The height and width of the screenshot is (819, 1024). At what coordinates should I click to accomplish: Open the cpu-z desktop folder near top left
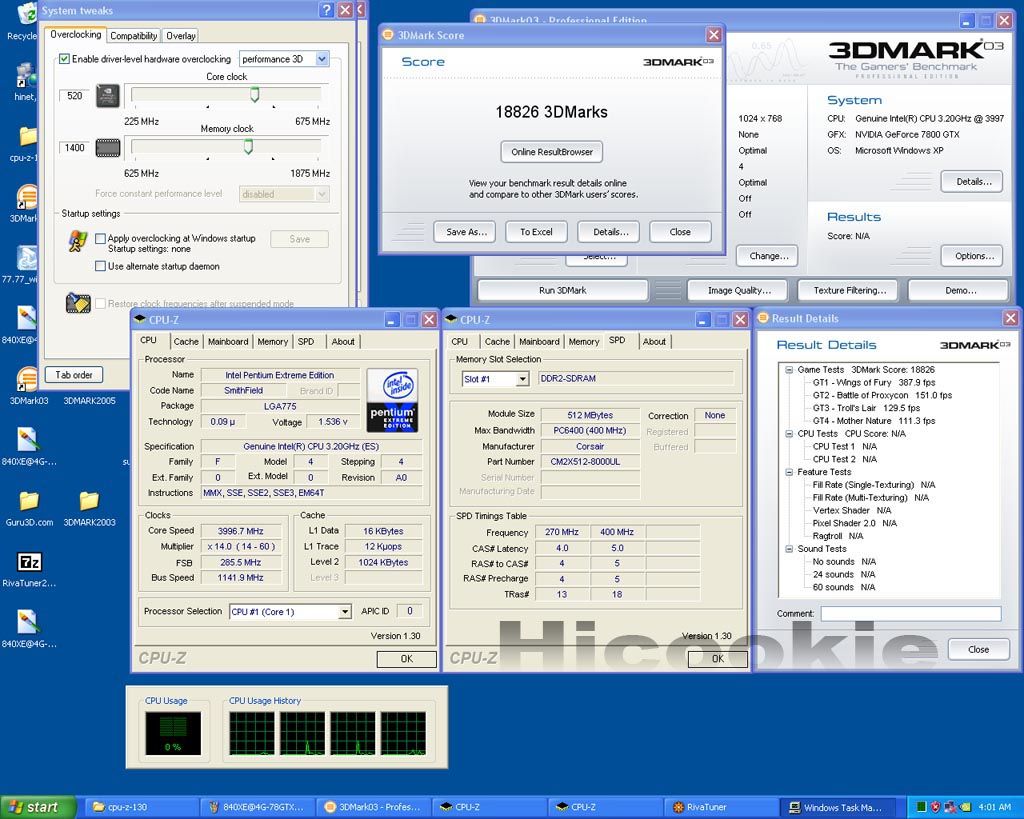tap(27, 136)
